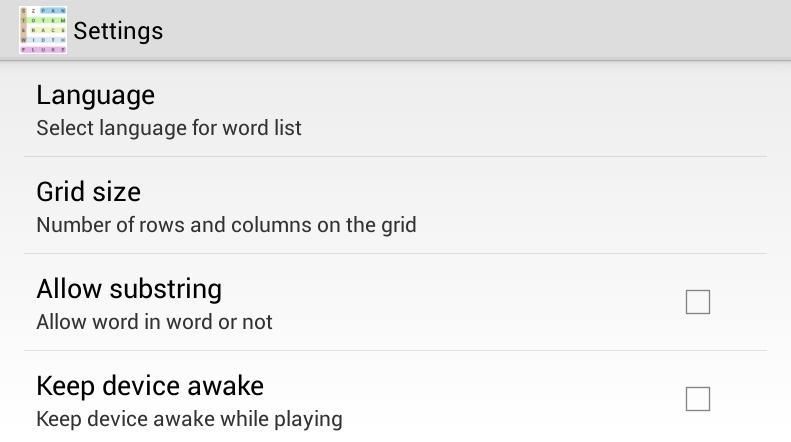
Task: Select "Allow word in word or not" text
Action: tap(154, 322)
